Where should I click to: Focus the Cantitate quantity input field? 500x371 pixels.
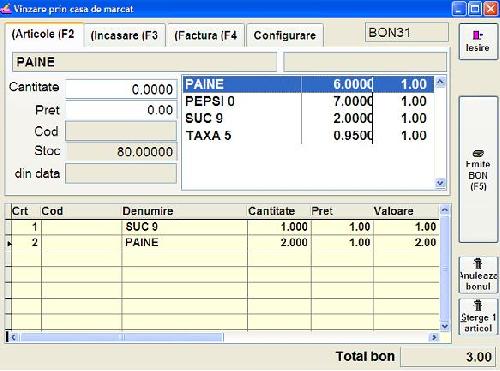pyautogui.click(x=121, y=89)
